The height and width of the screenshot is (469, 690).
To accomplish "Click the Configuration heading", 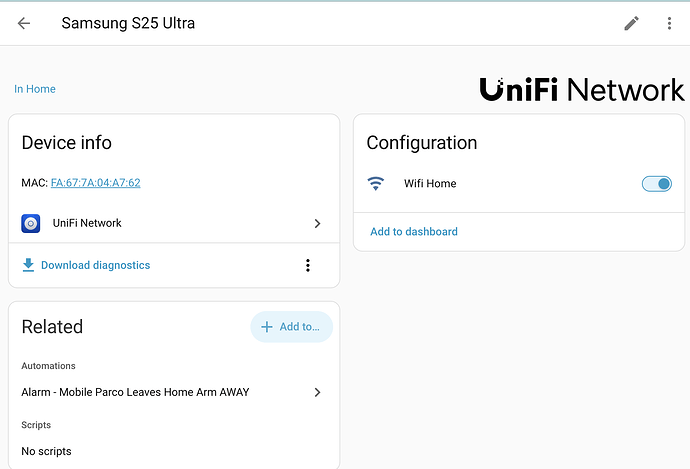I will pos(422,143).
